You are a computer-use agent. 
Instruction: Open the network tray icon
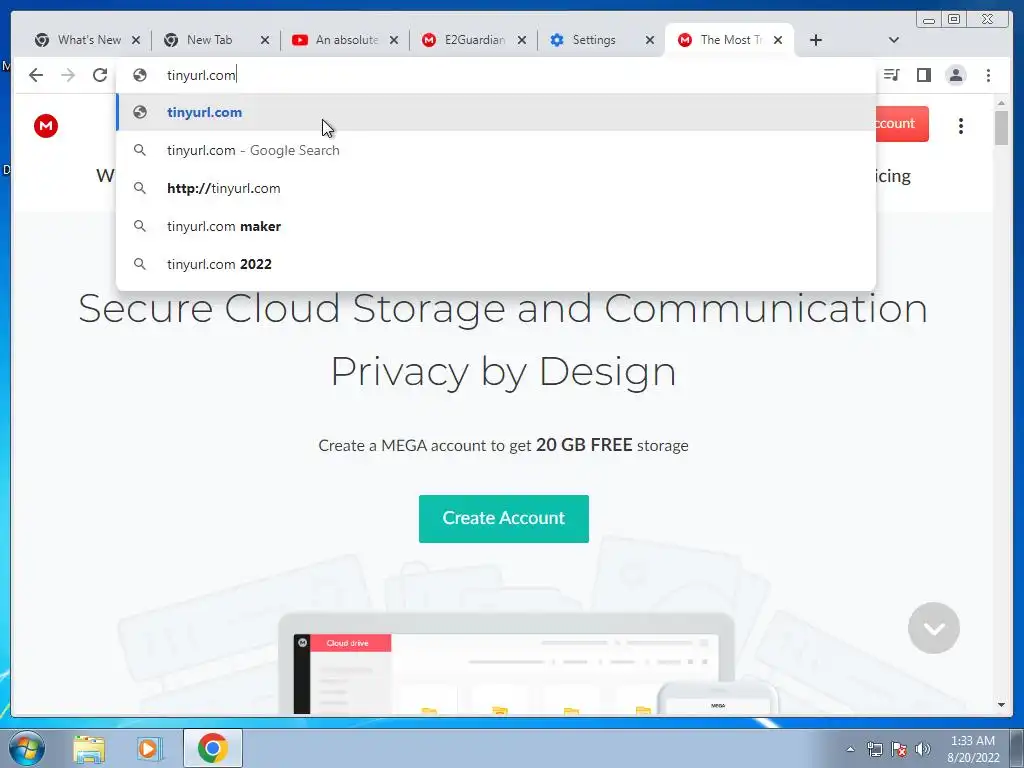coord(874,749)
